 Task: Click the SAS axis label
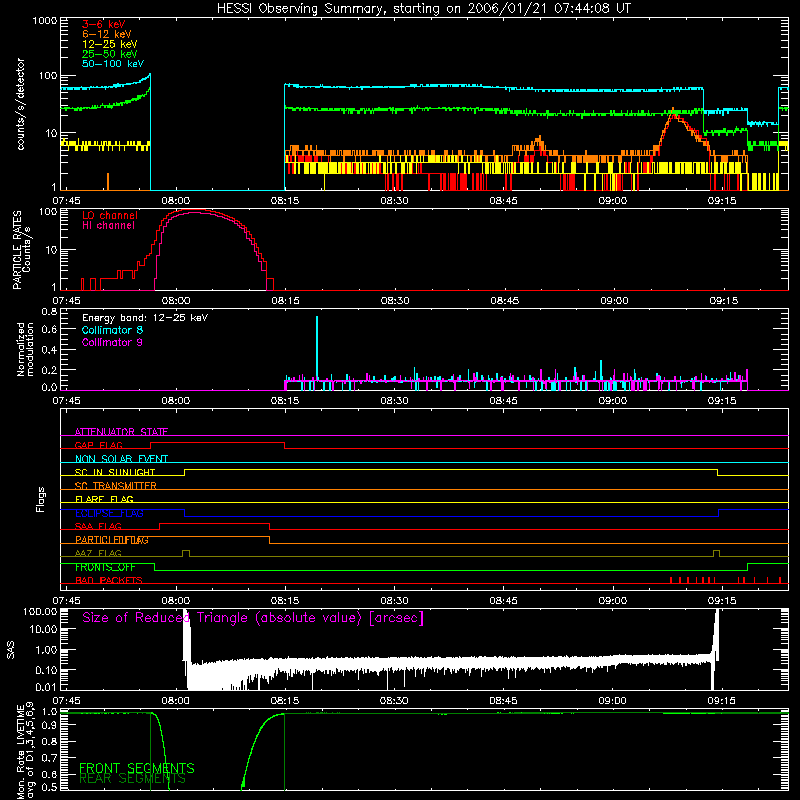(10, 650)
